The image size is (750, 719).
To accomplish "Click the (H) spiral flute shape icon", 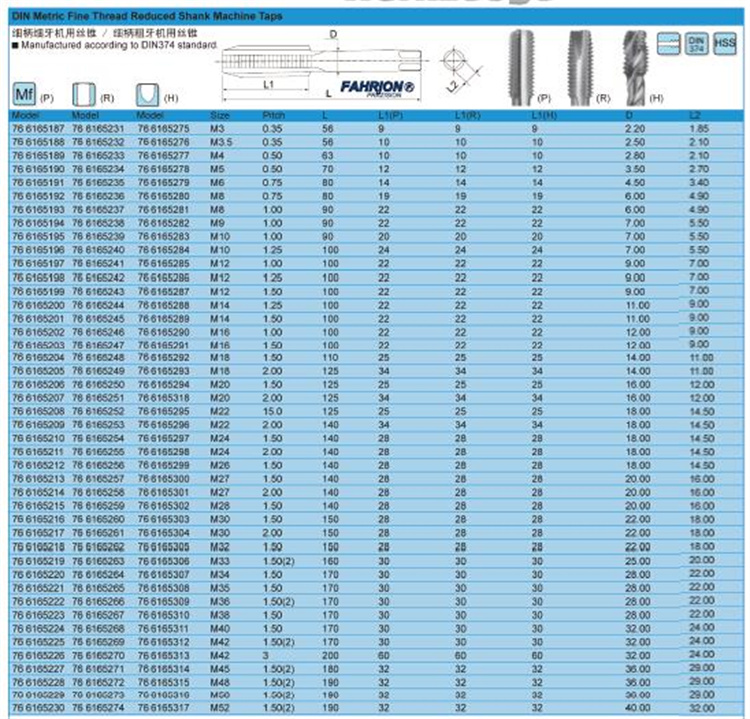I will 147,94.
